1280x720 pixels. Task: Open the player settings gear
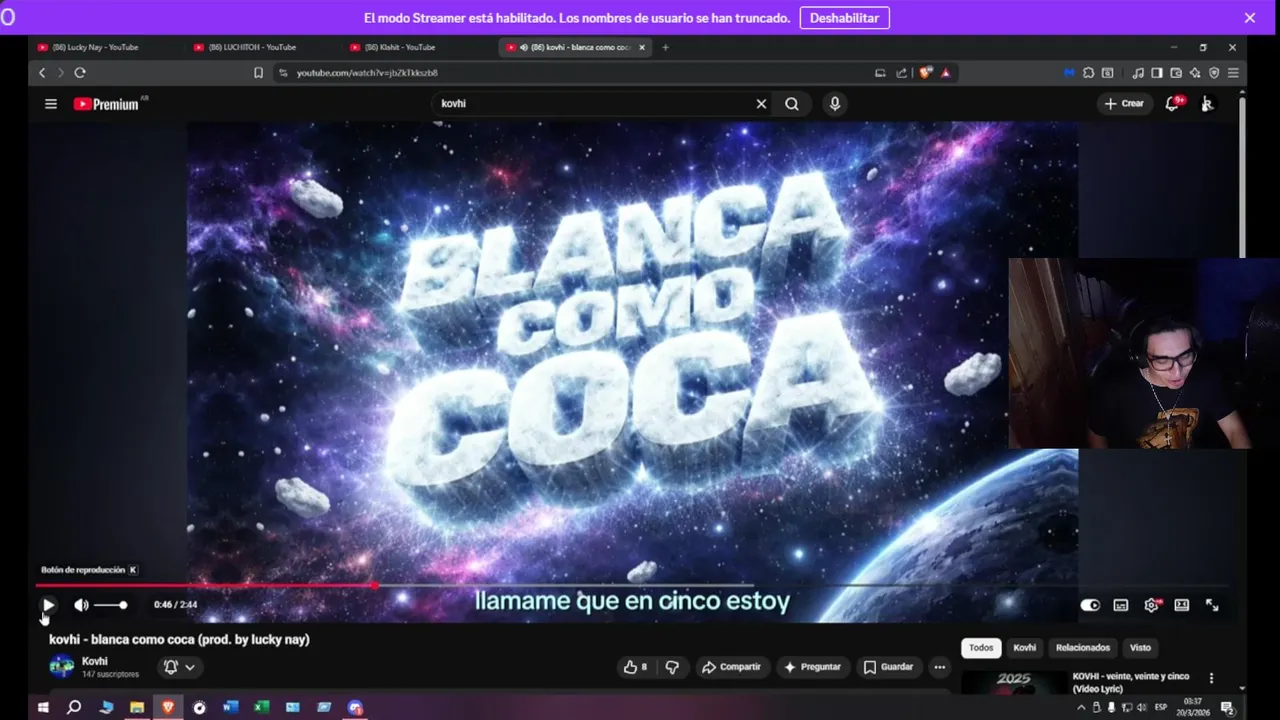(1151, 605)
